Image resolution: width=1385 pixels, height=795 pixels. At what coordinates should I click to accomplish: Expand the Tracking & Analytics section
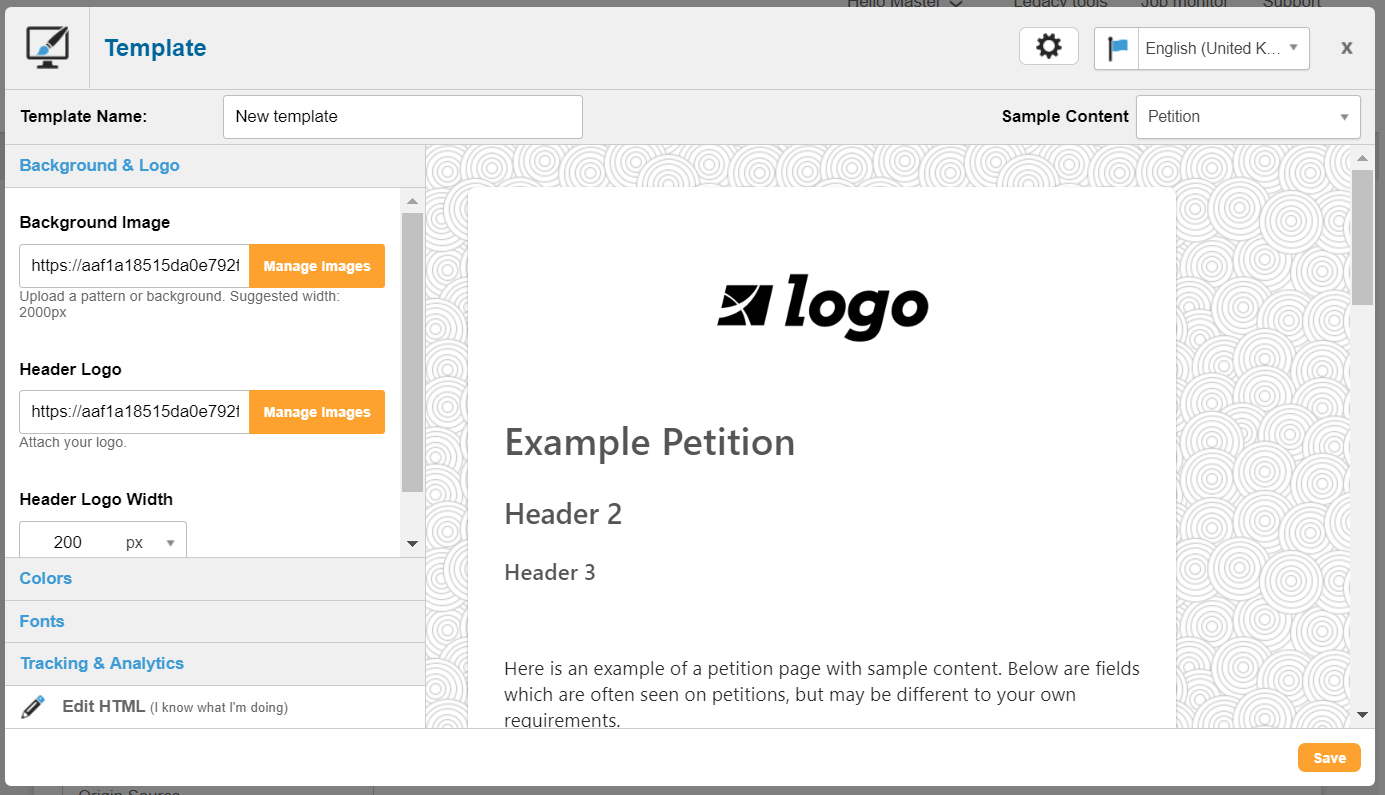click(x=102, y=663)
